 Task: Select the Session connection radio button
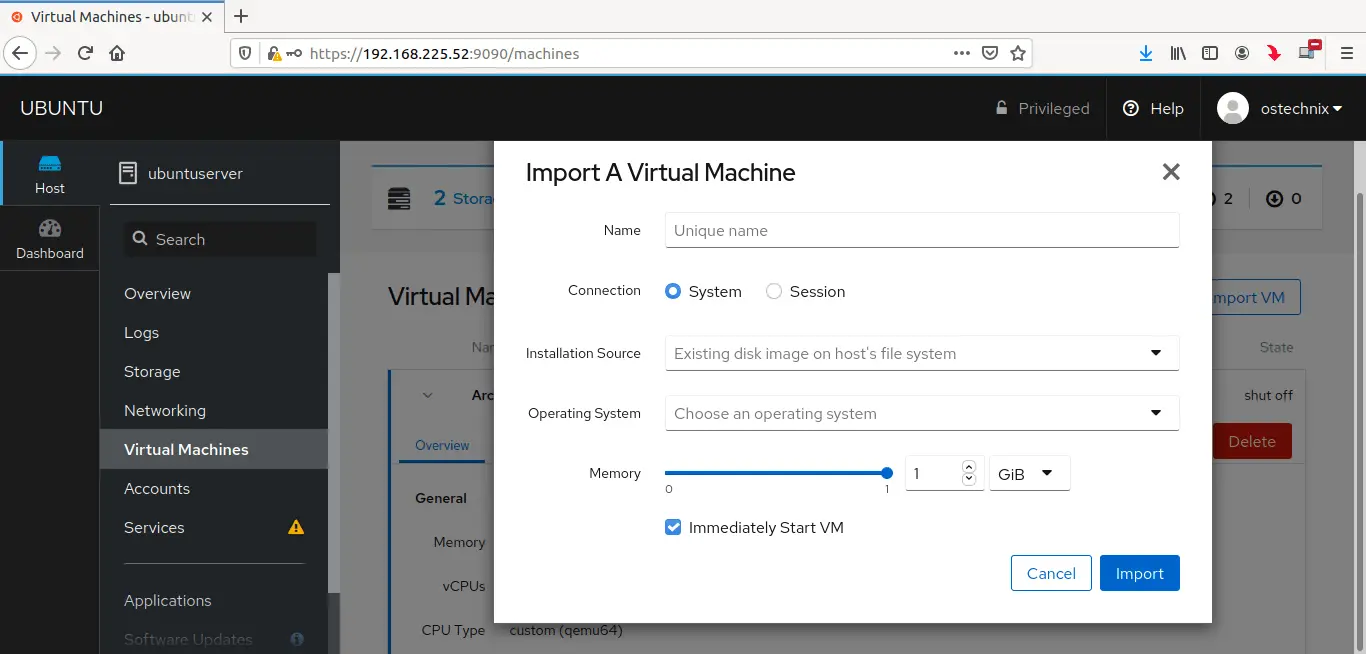coord(774,291)
